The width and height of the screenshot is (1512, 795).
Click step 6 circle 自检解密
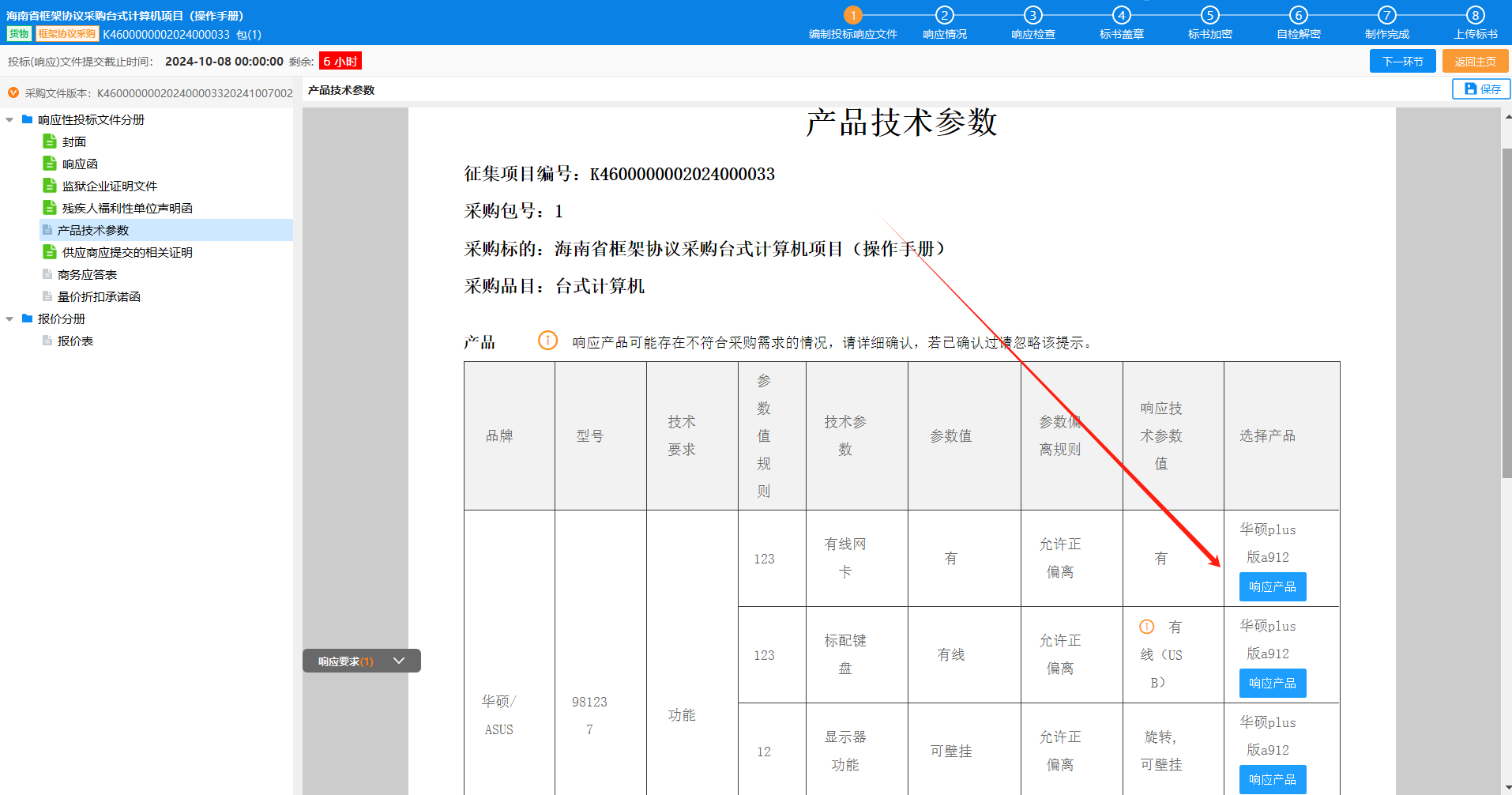tap(1298, 15)
